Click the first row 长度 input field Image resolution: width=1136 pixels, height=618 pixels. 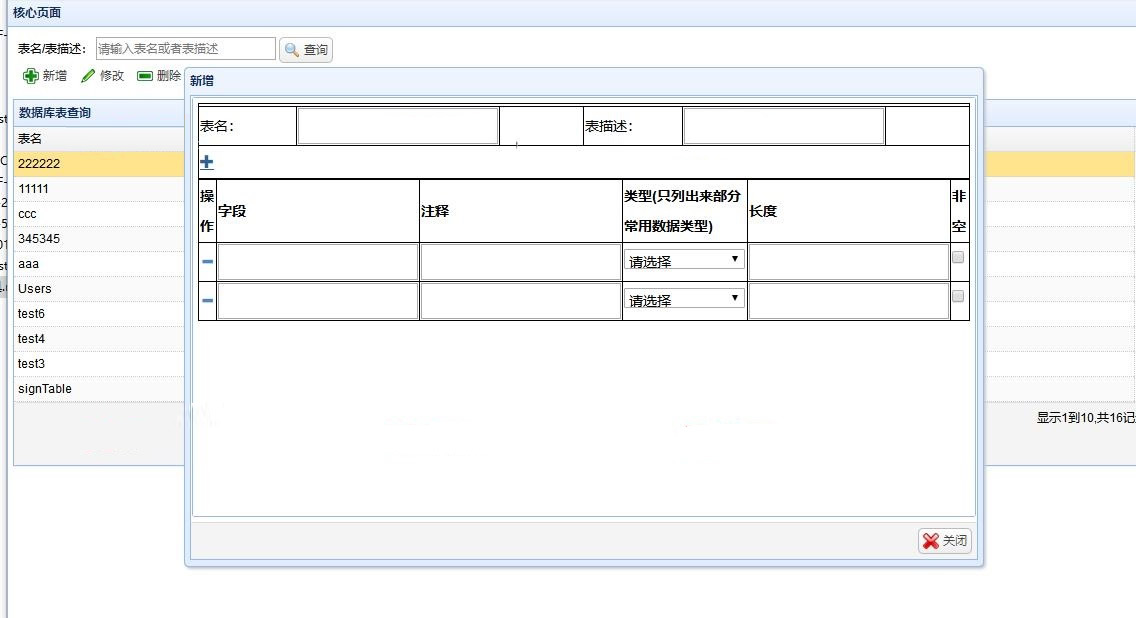tap(848, 262)
